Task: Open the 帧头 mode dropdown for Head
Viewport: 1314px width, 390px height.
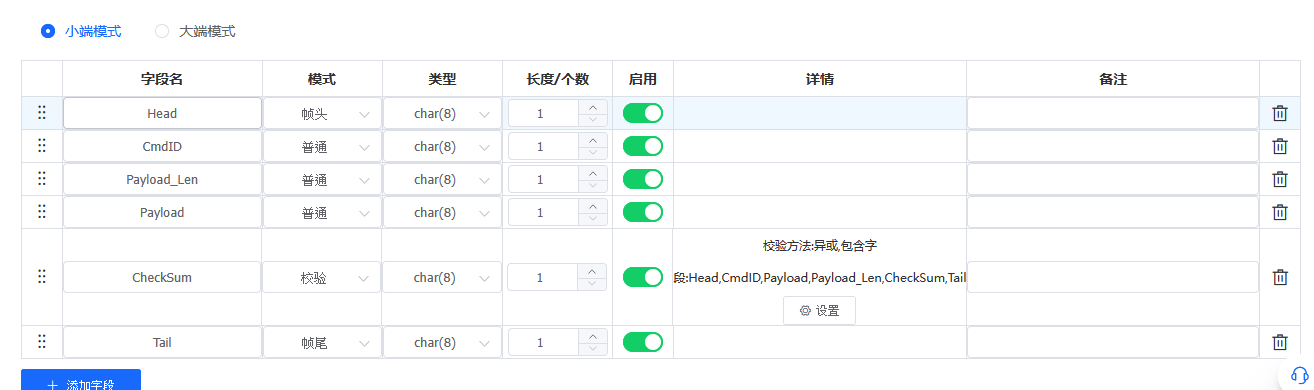Action: 322,113
